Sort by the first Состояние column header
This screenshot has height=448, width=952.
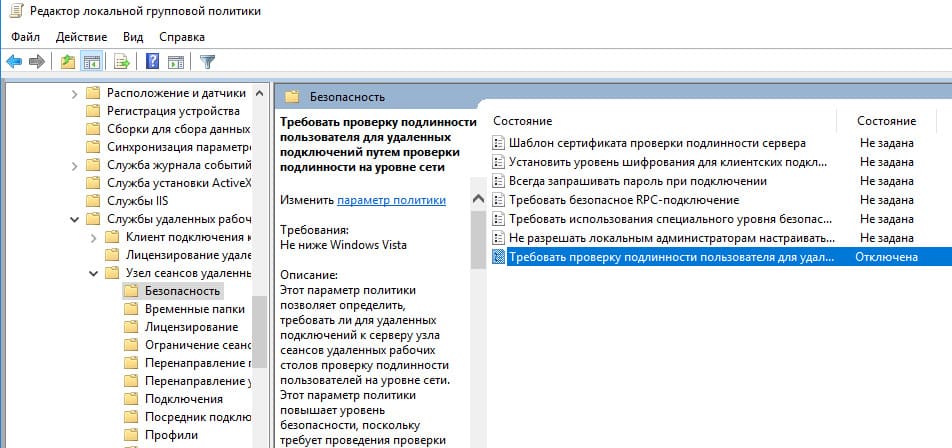(x=523, y=121)
